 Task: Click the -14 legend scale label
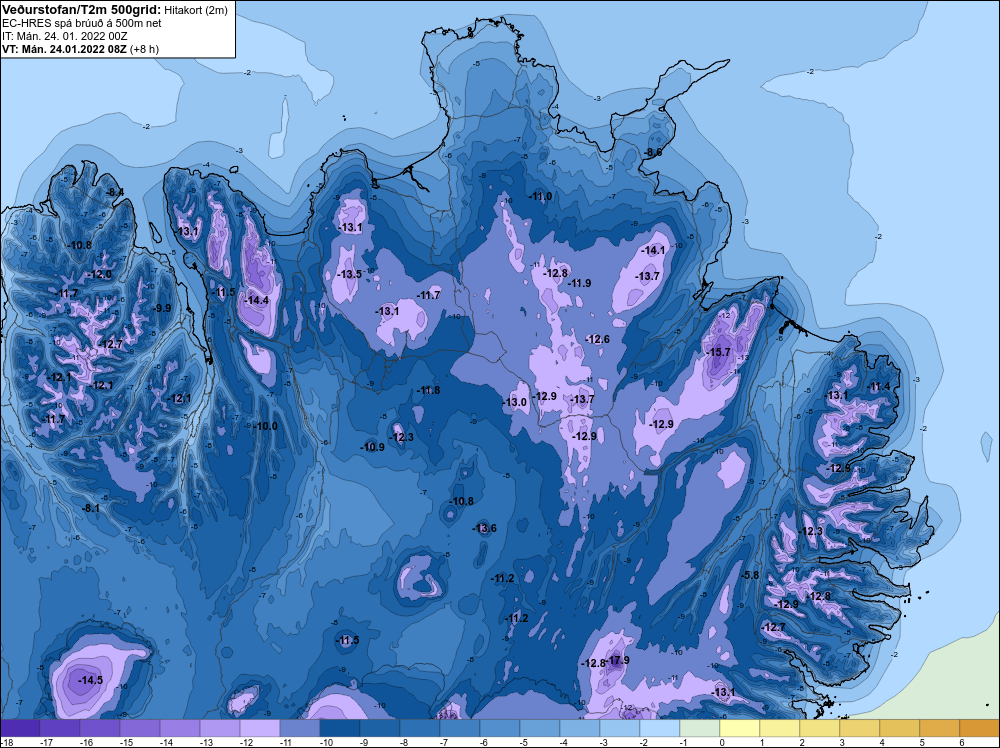166,742
